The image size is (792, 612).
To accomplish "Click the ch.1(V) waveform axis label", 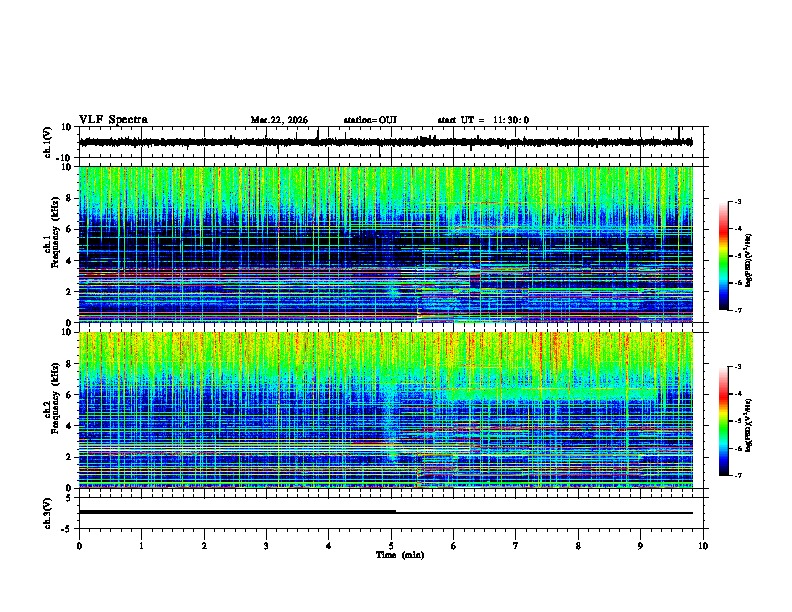I will pyautogui.click(x=48, y=142).
